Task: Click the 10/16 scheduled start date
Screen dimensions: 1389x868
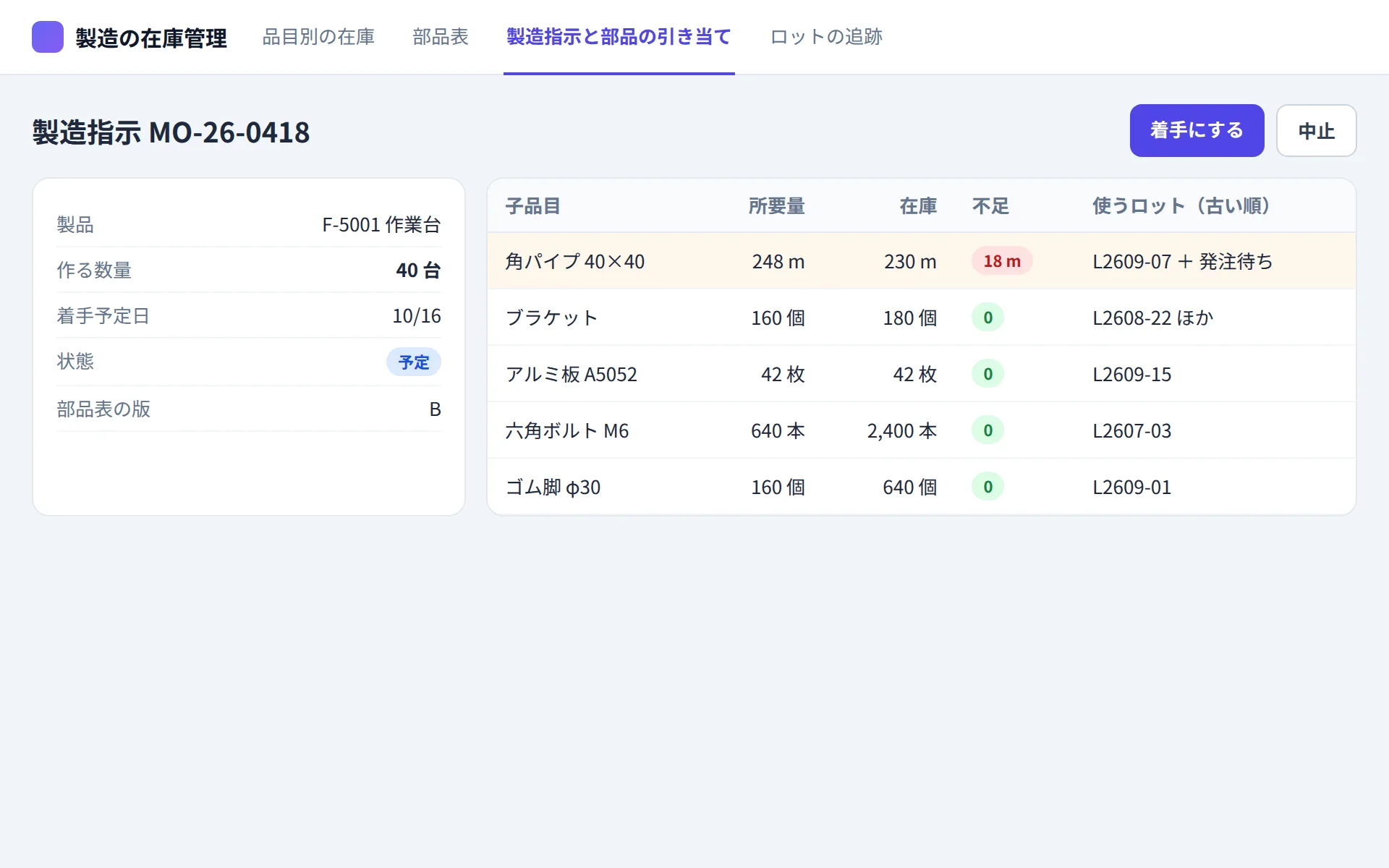Action: click(417, 315)
